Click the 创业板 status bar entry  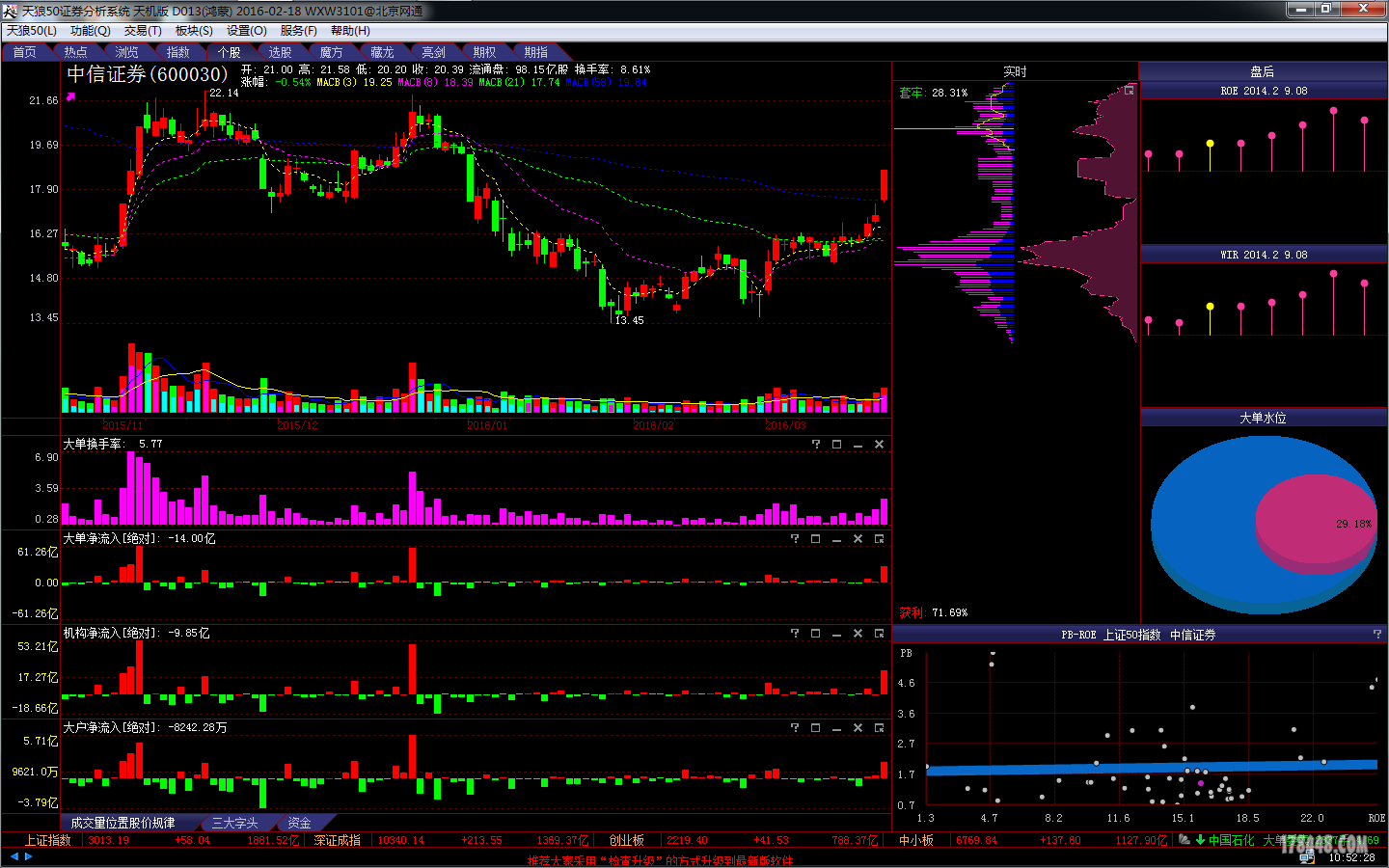coord(627,840)
